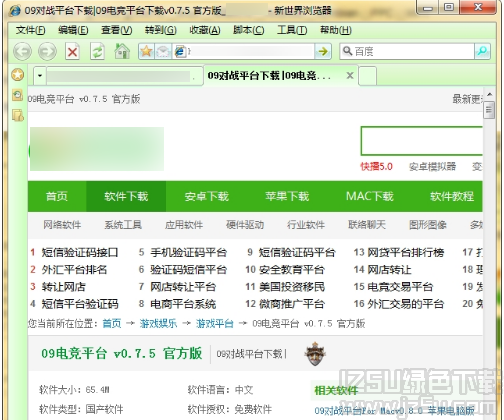Open the 收藏(A) menu
This screenshot has height=420, width=504.
(x=205, y=30)
